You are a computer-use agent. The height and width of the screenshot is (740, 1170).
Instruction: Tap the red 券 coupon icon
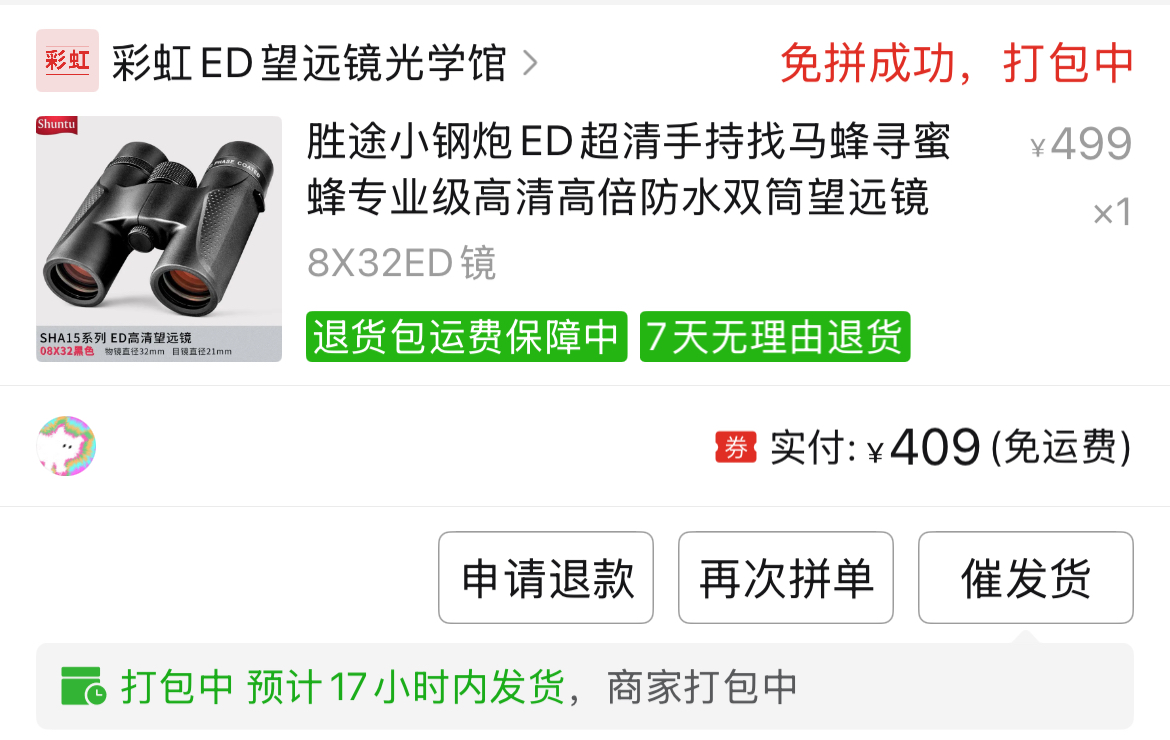(736, 448)
